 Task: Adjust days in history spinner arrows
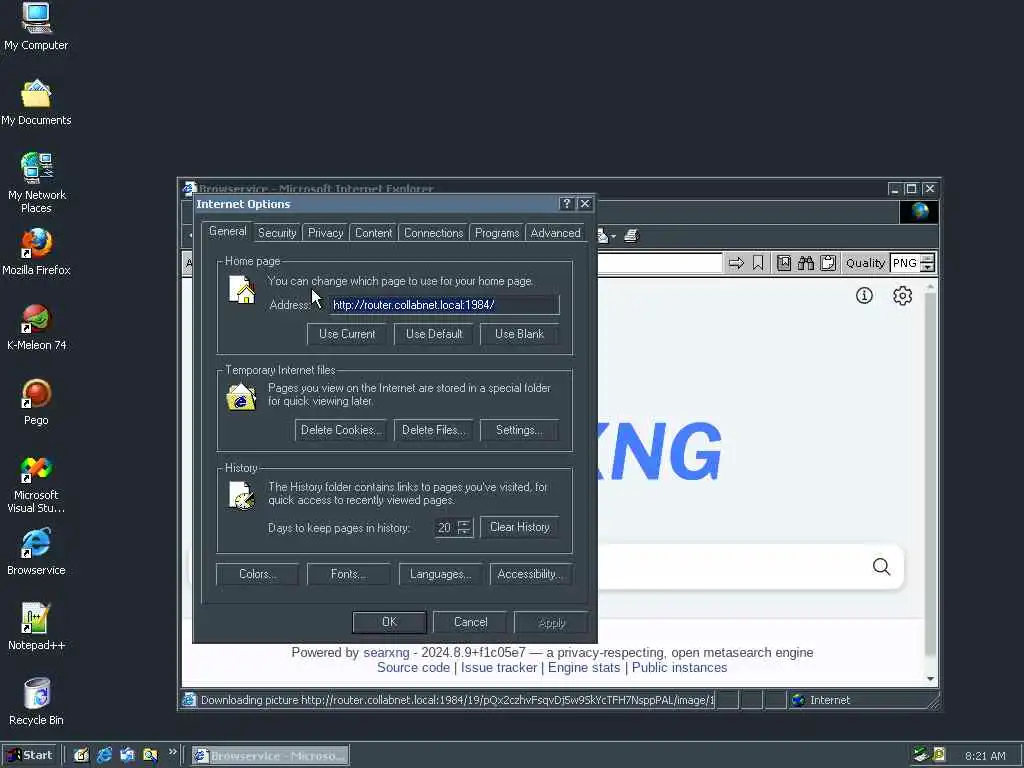(464, 527)
